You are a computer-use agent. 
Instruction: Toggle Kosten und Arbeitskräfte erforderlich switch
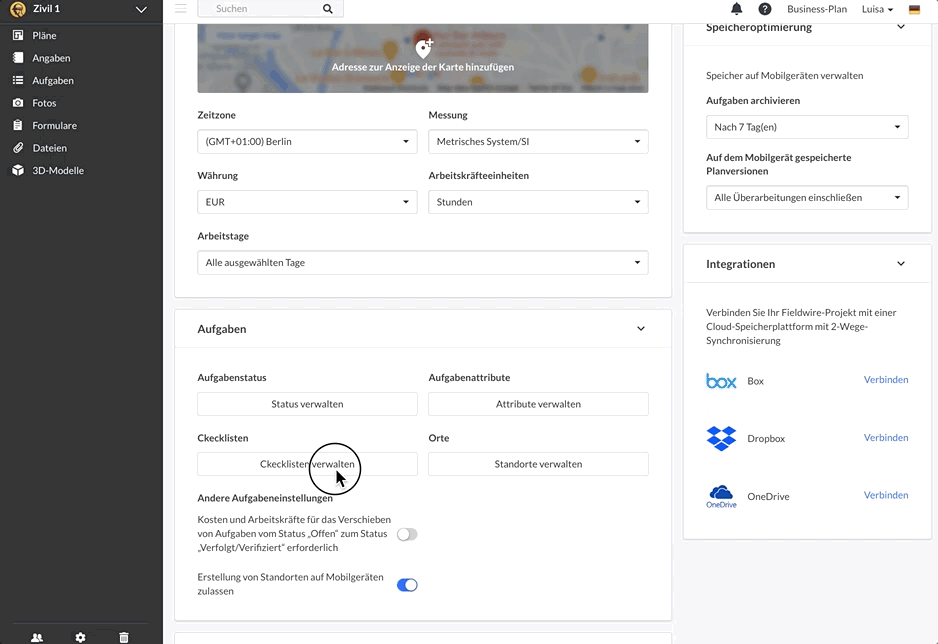[407, 534]
